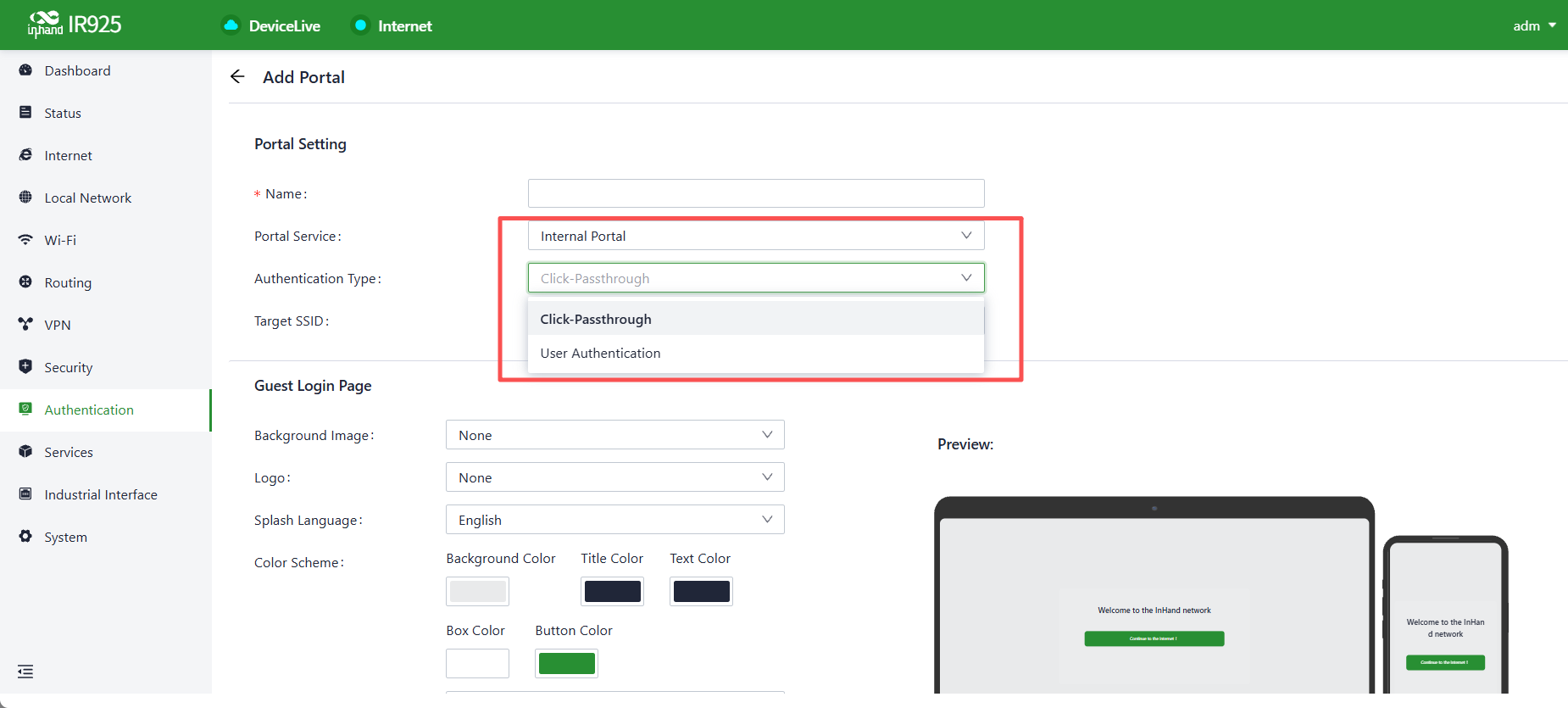Click the Box Color swatch

pos(477,663)
